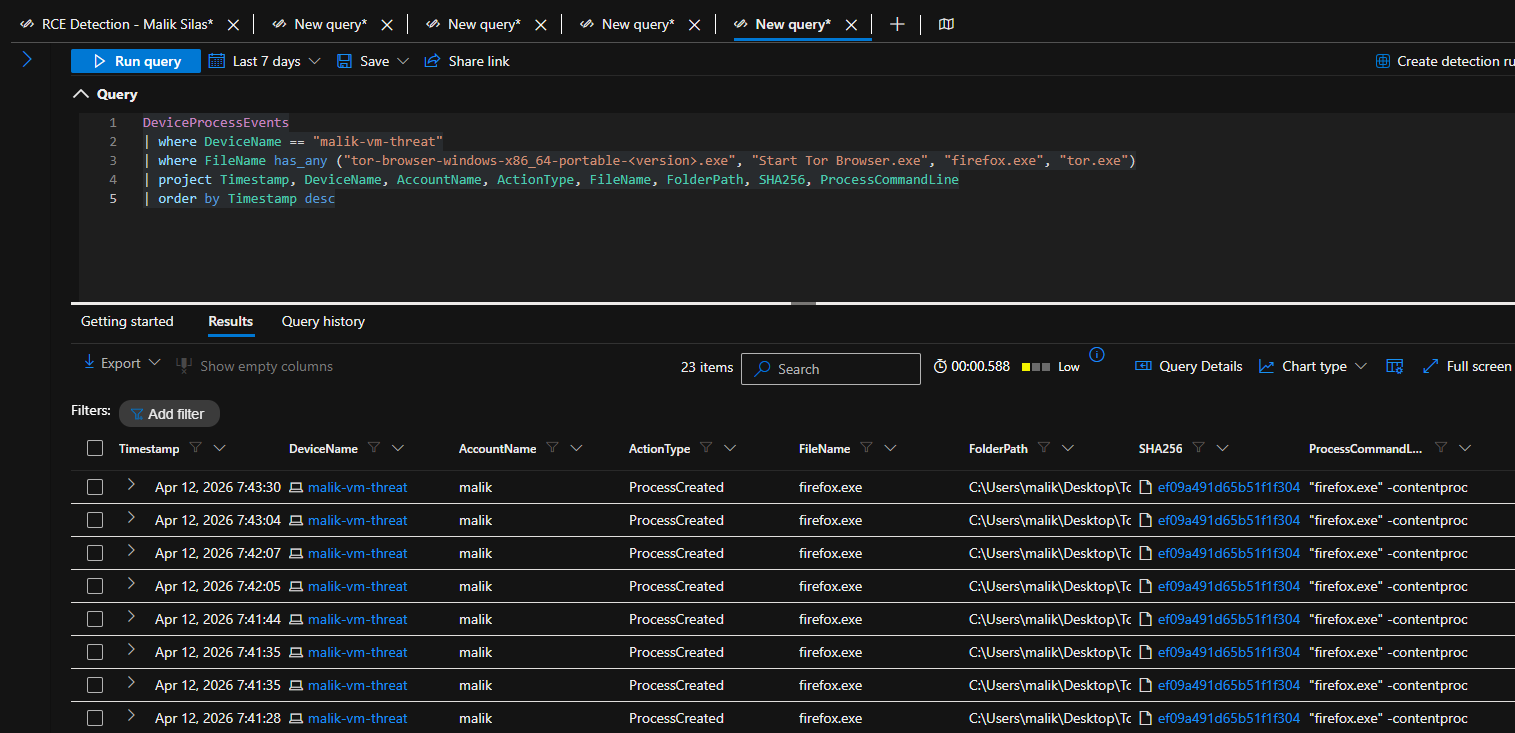The height and width of the screenshot is (733, 1515).
Task: Click the SHA256 column filter icon
Action: (x=1198, y=448)
